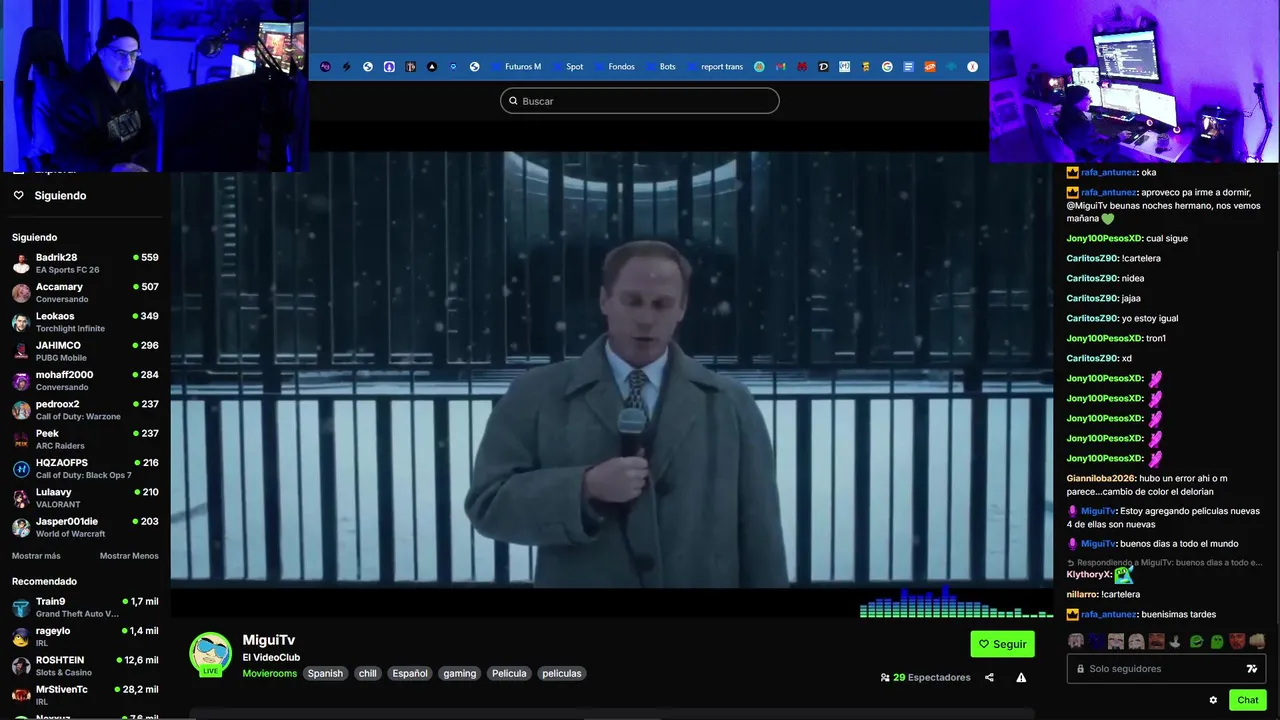Open mohaff2000's avatar in the sidebar
Image resolution: width=1280 pixels, height=720 pixels.
click(21, 381)
